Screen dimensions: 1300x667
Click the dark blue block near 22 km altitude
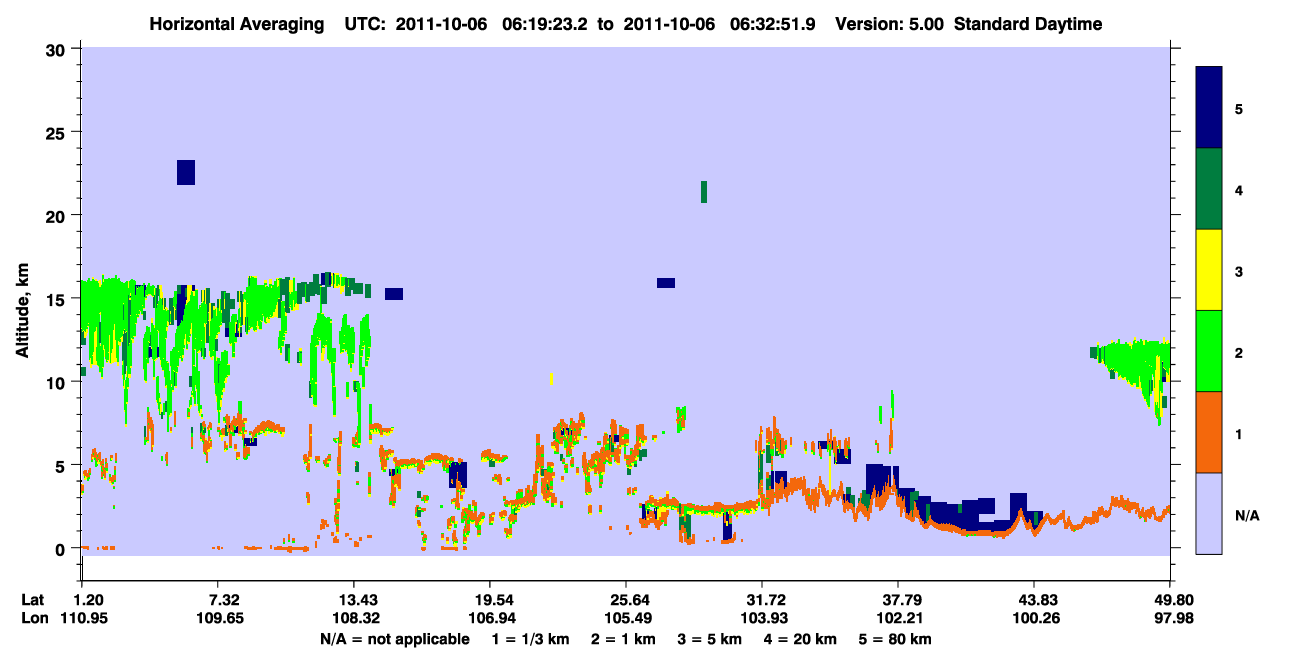[x=186, y=172]
